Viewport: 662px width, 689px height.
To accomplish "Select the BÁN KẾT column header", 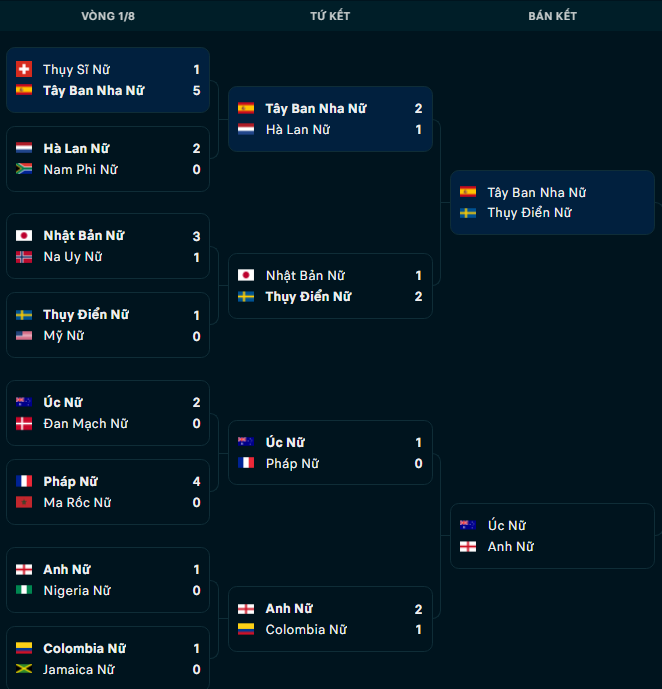I will pos(552,16).
